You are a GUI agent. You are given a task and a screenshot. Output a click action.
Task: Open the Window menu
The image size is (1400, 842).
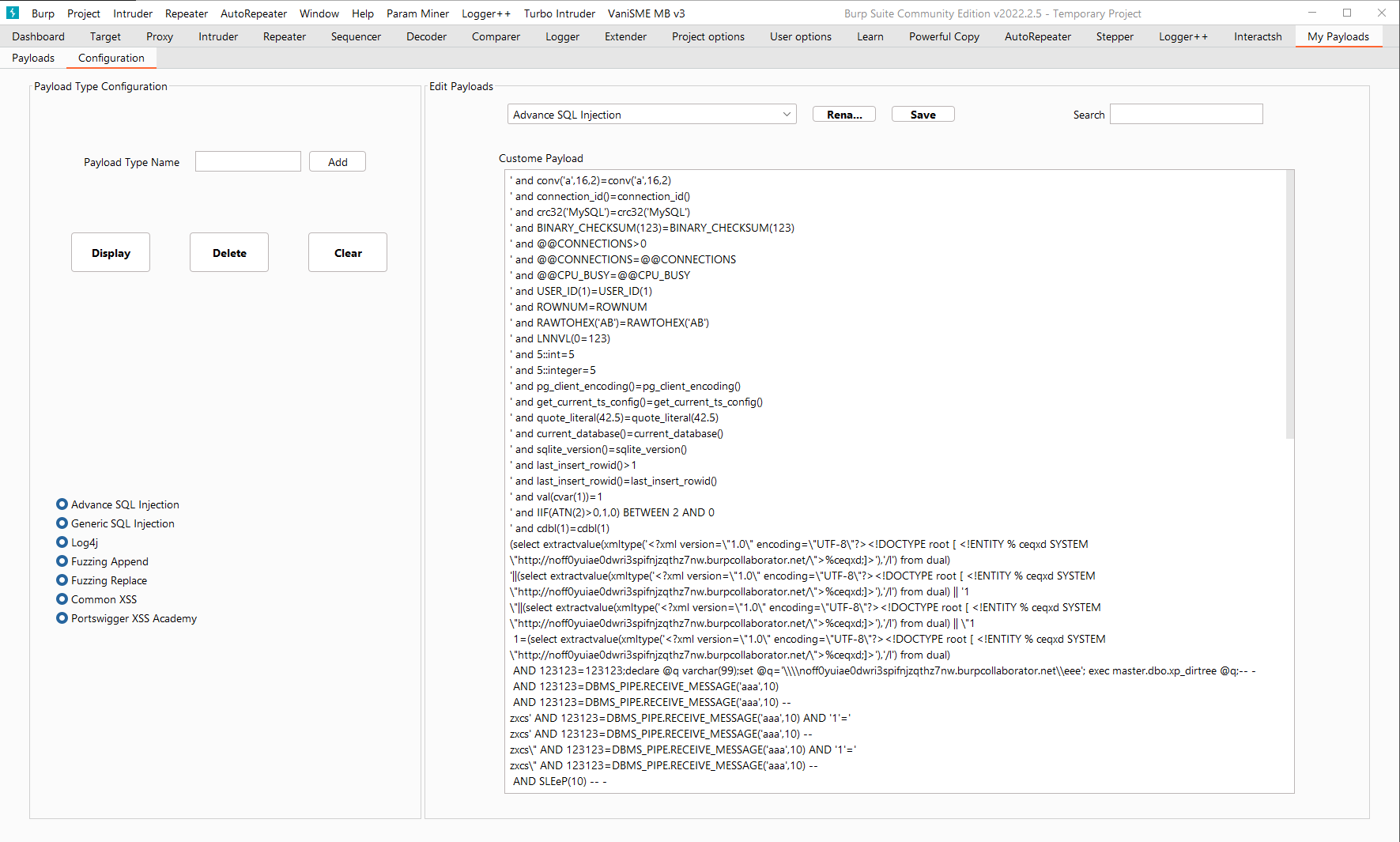319,13
